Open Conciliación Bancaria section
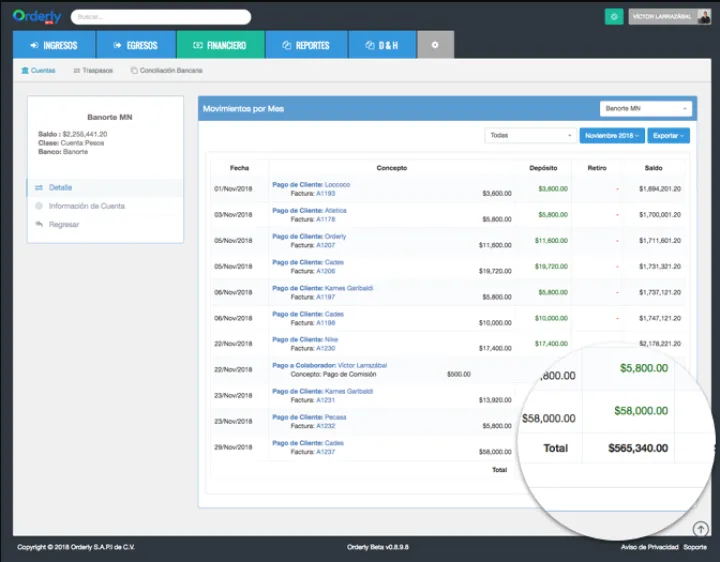Viewport: 720px width, 562px height. [166, 71]
